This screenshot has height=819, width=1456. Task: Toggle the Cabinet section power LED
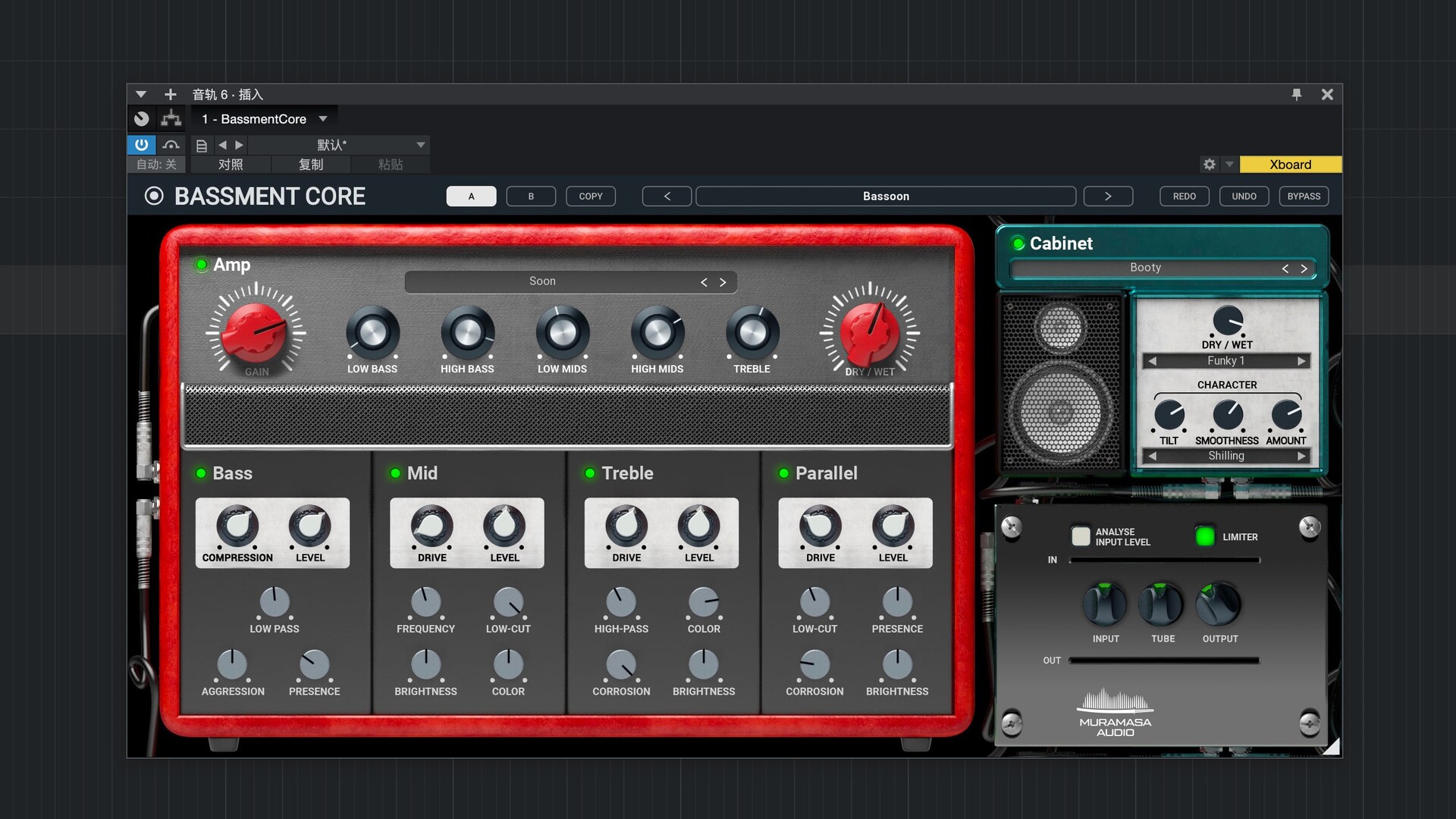point(1018,243)
